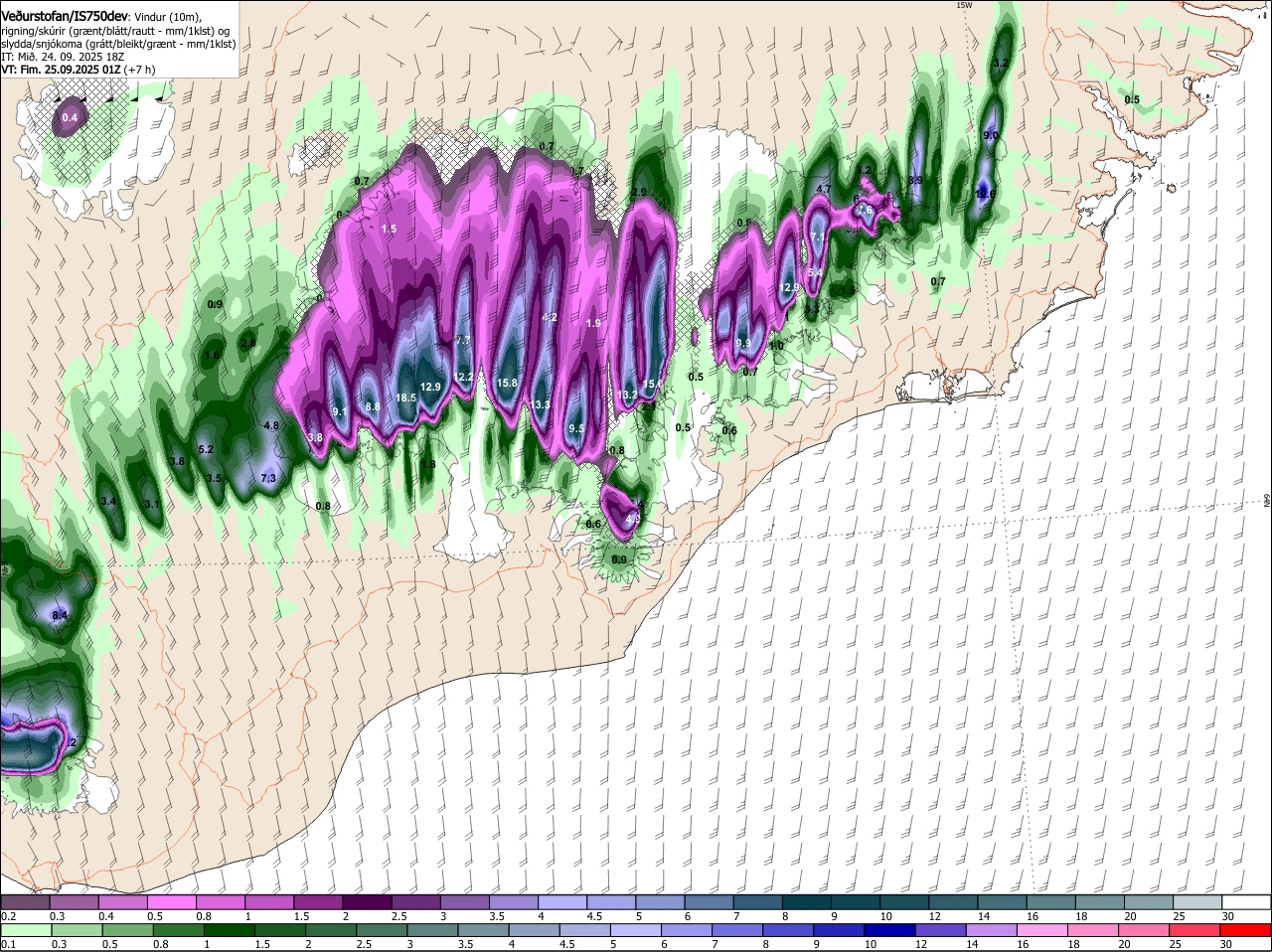Screen dimensions: 1272x952
Task: Select the 4.2 value label
Action: pyautogui.click(x=550, y=318)
